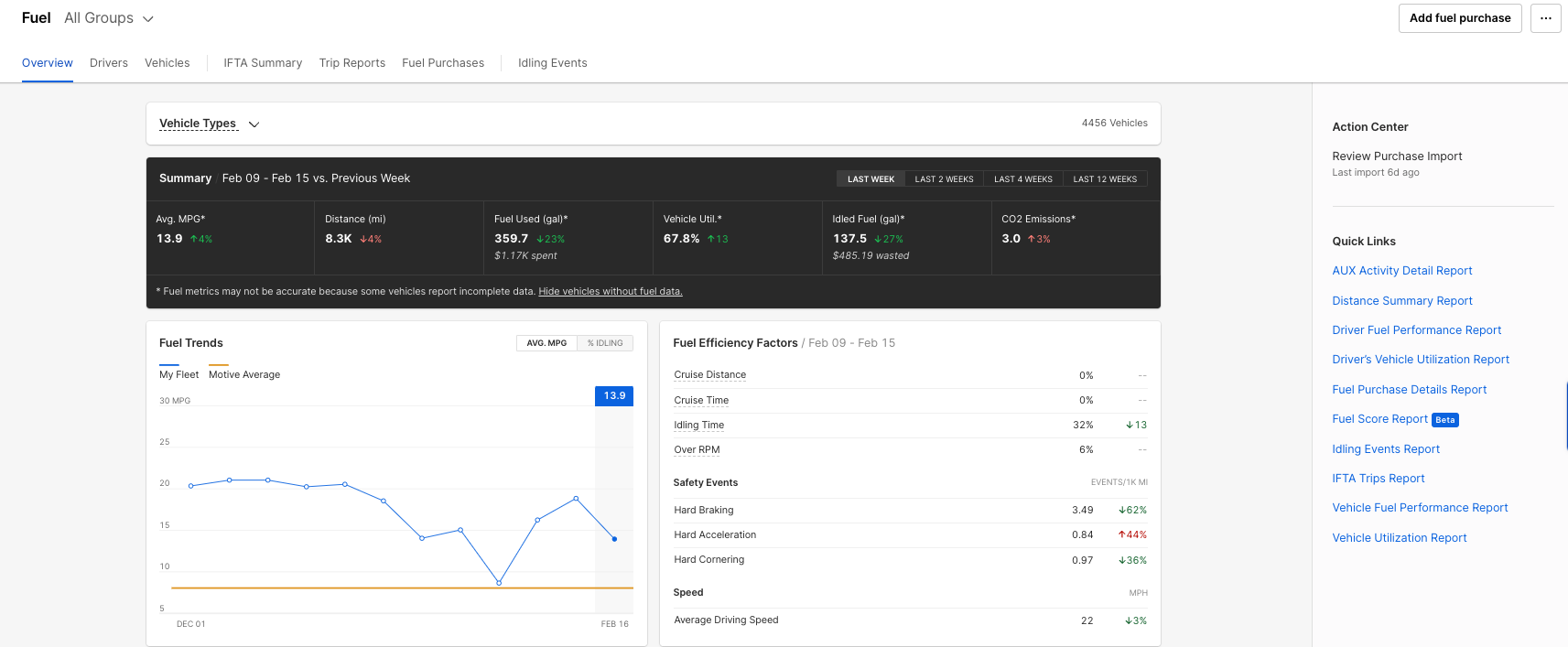The width and height of the screenshot is (1568, 647).
Task: Toggle Fuel Trends chart to Avg. MPG
Action: pos(546,343)
